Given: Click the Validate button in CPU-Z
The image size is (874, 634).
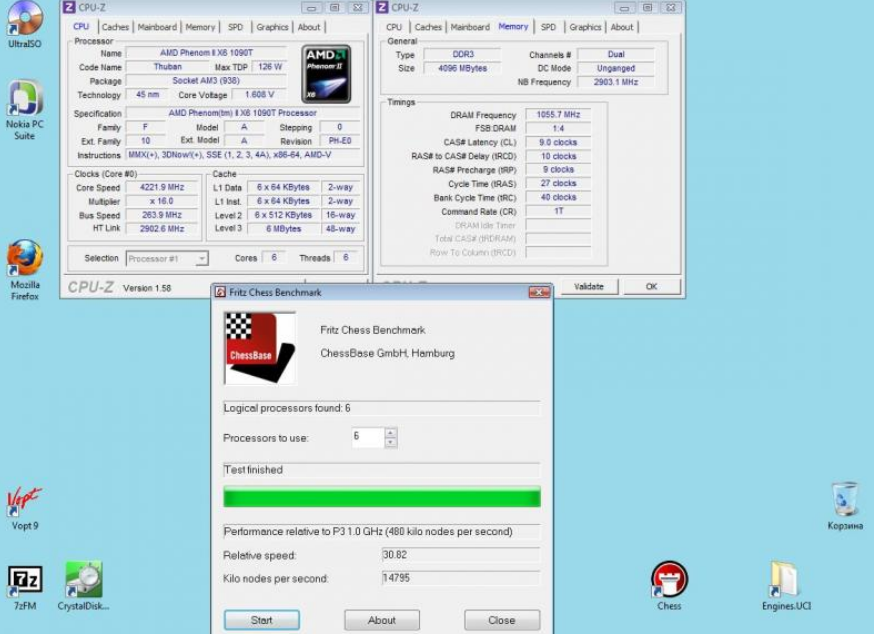Looking at the screenshot, I should click(x=589, y=287).
